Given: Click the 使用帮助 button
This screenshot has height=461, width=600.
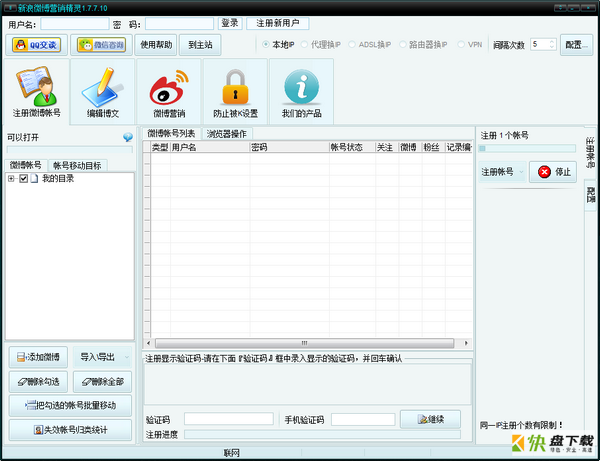Looking at the screenshot, I should pos(156,45).
